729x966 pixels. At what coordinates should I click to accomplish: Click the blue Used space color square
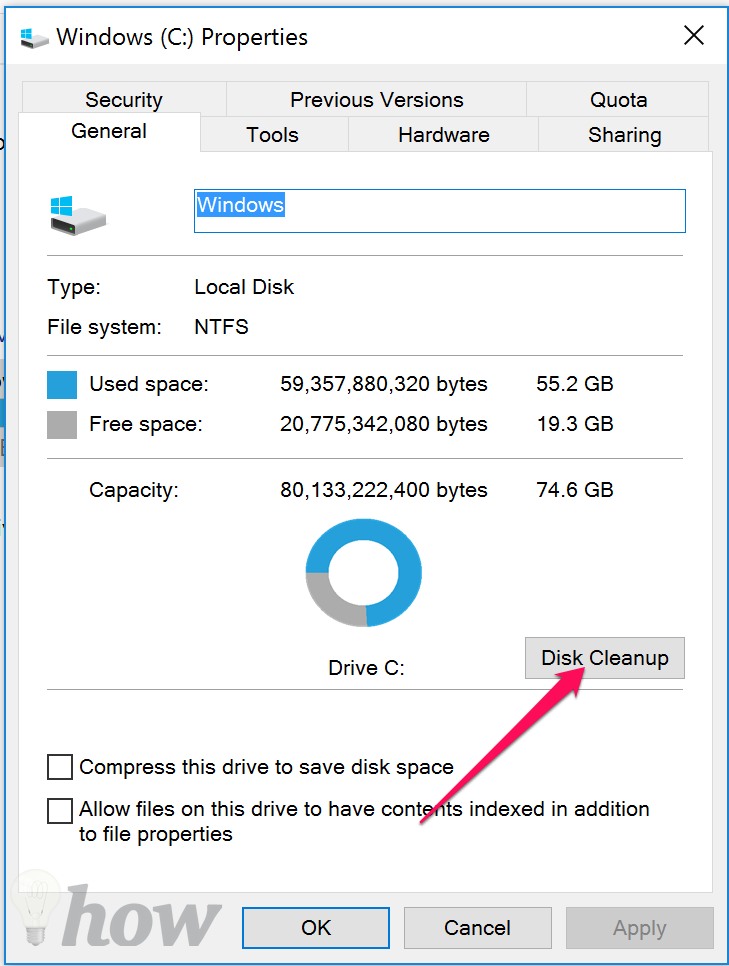click(x=62, y=384)
